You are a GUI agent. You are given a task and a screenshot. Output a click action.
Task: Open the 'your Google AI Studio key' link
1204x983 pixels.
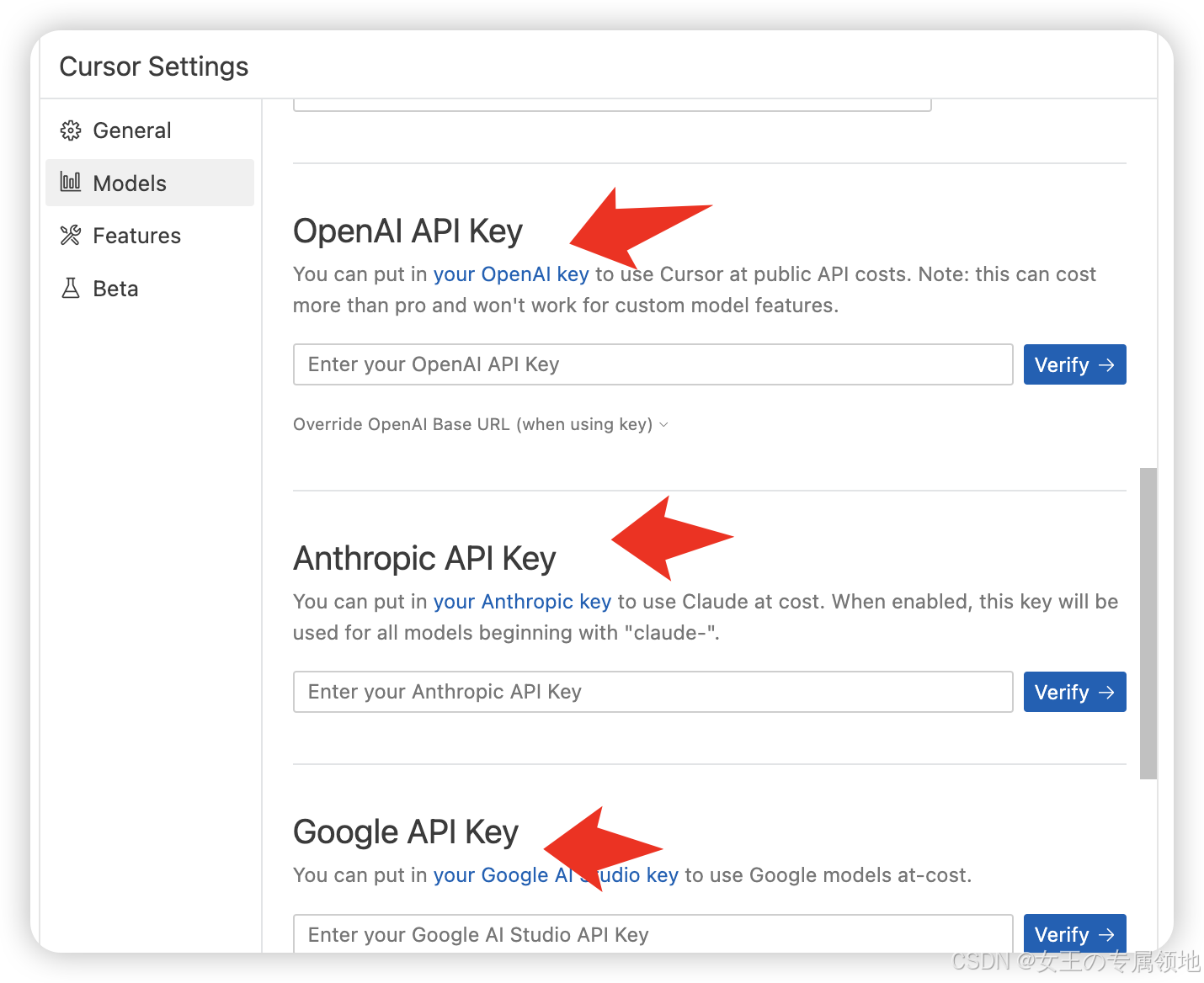tap(556, 875)
